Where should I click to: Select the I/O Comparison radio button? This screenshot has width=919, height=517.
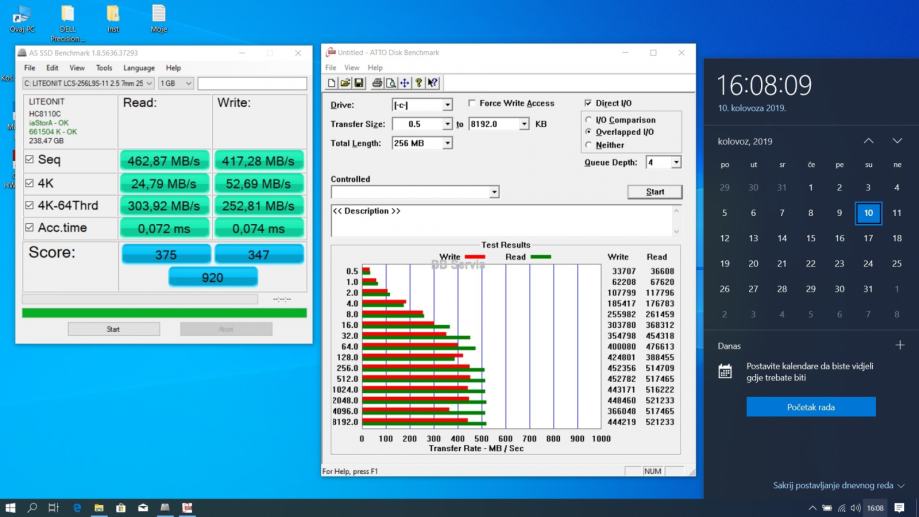click(588, 120)
